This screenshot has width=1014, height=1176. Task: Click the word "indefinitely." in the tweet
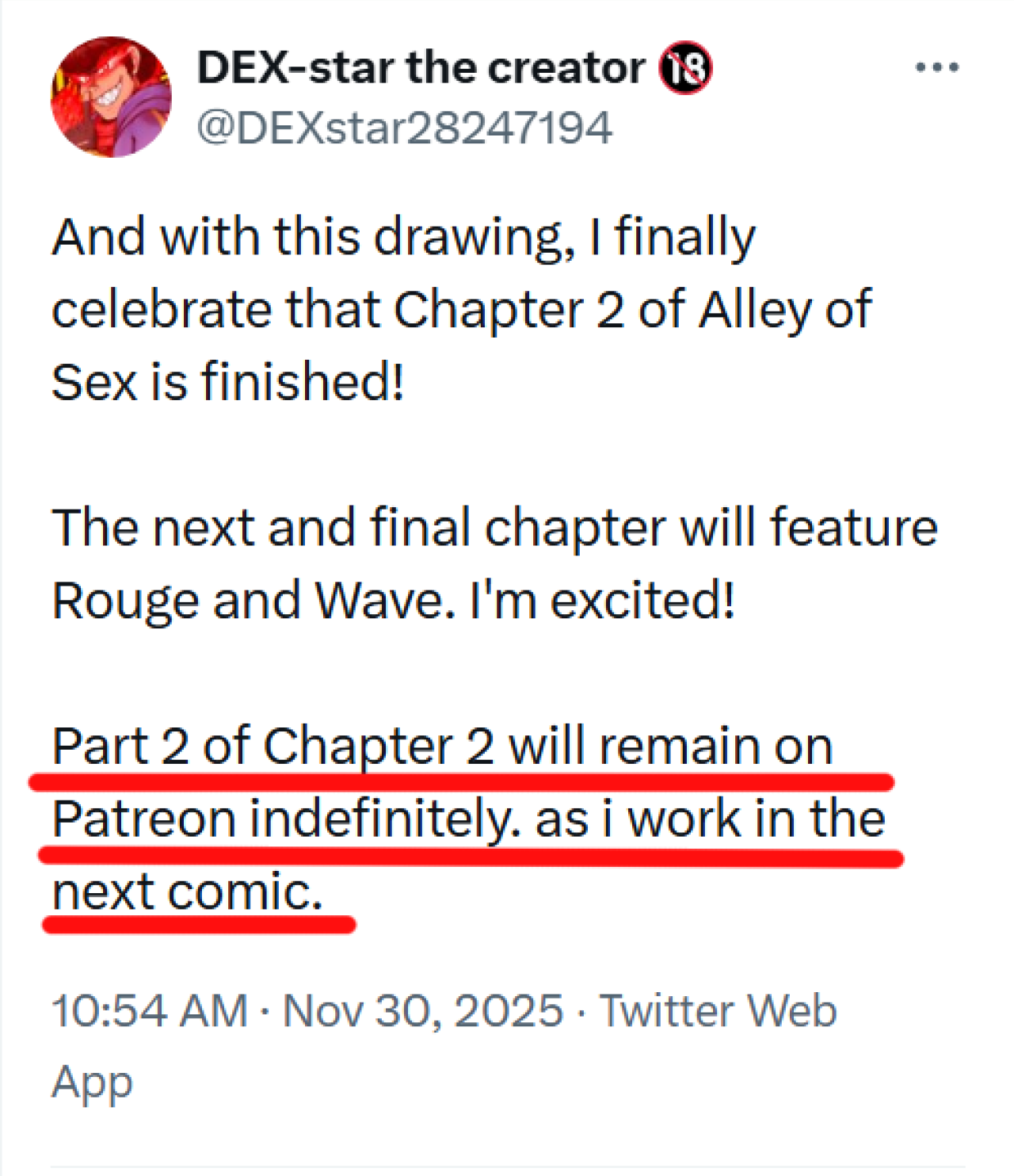[386, 819]
